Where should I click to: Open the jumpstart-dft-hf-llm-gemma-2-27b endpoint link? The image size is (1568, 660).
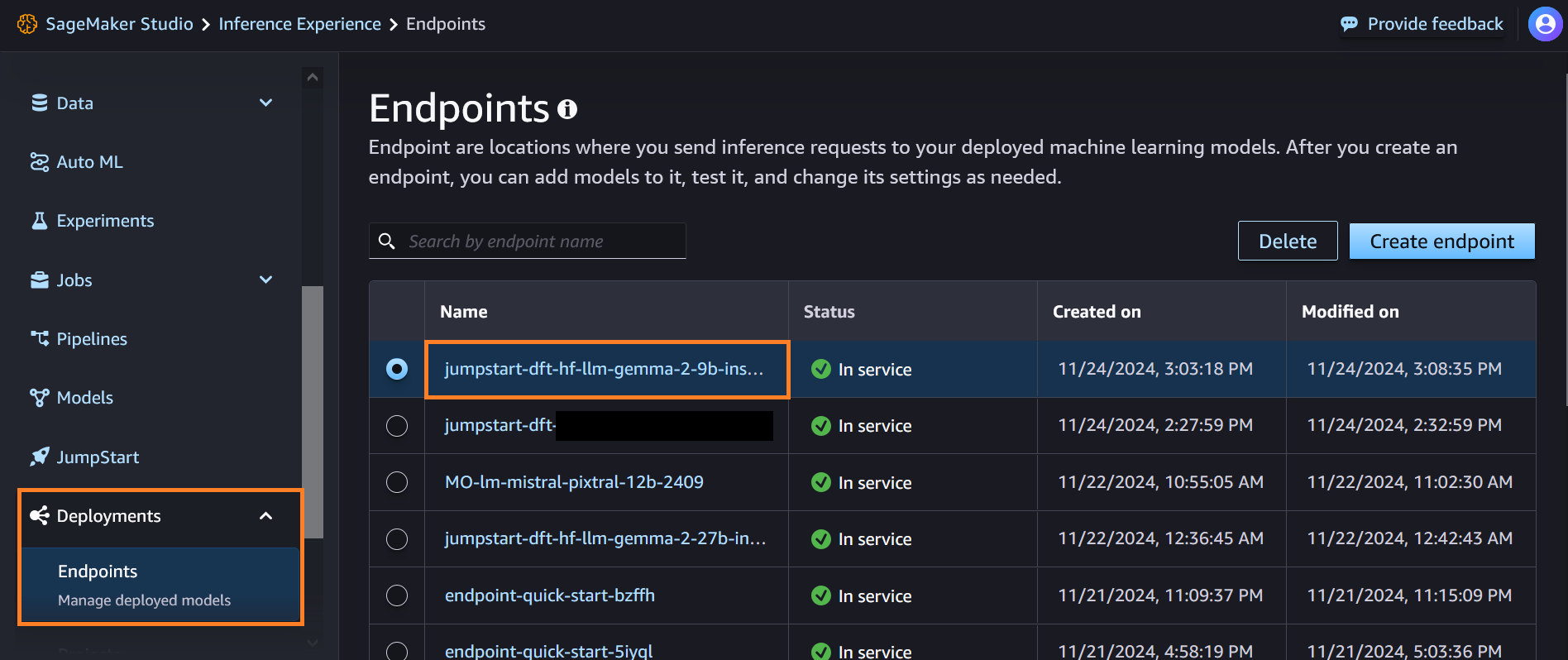[605, 538]
